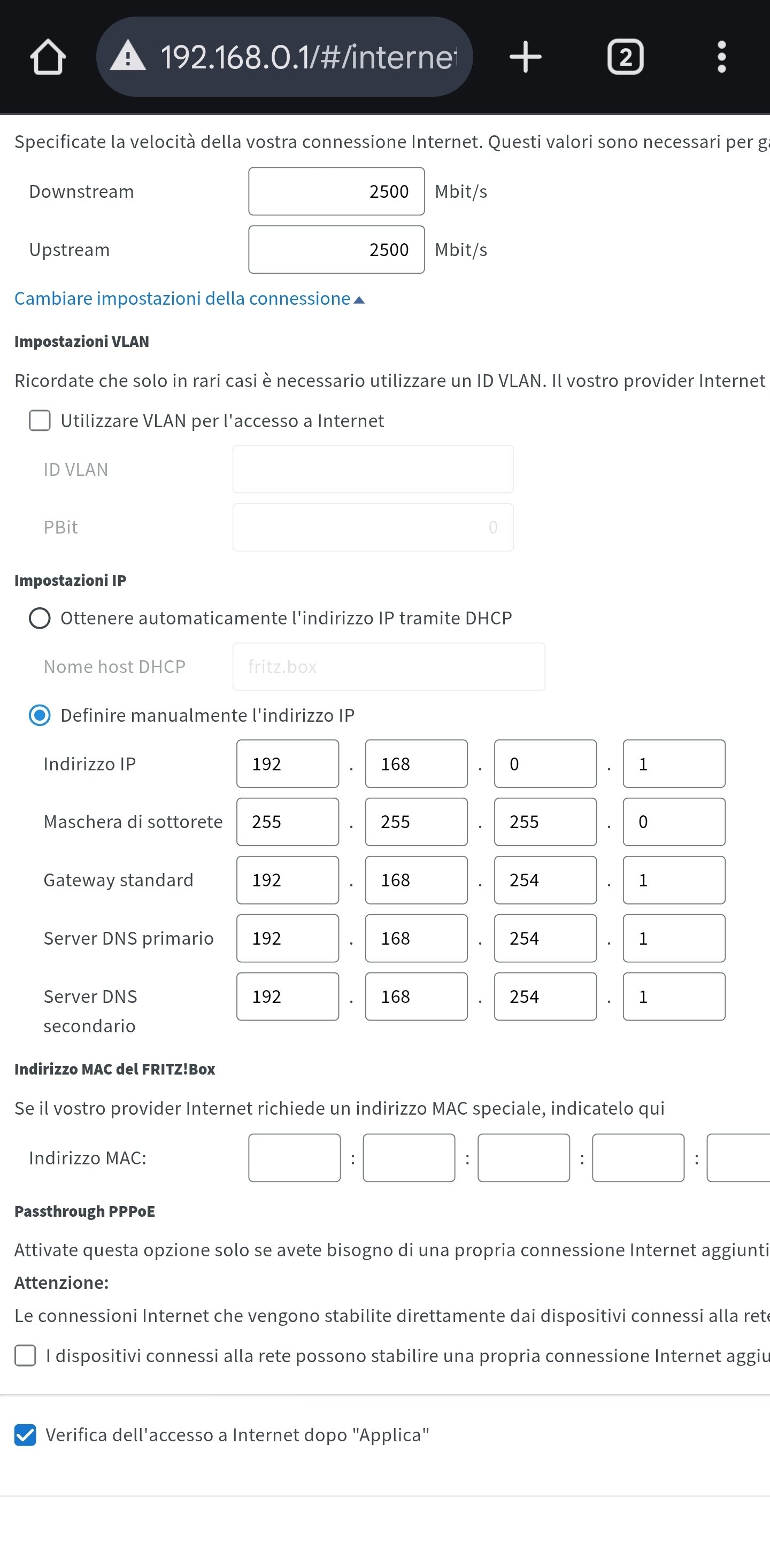Screen dimensions: 770x1568
Task: Click third octet of Gateway standard
Action: (x=545, y=880)
